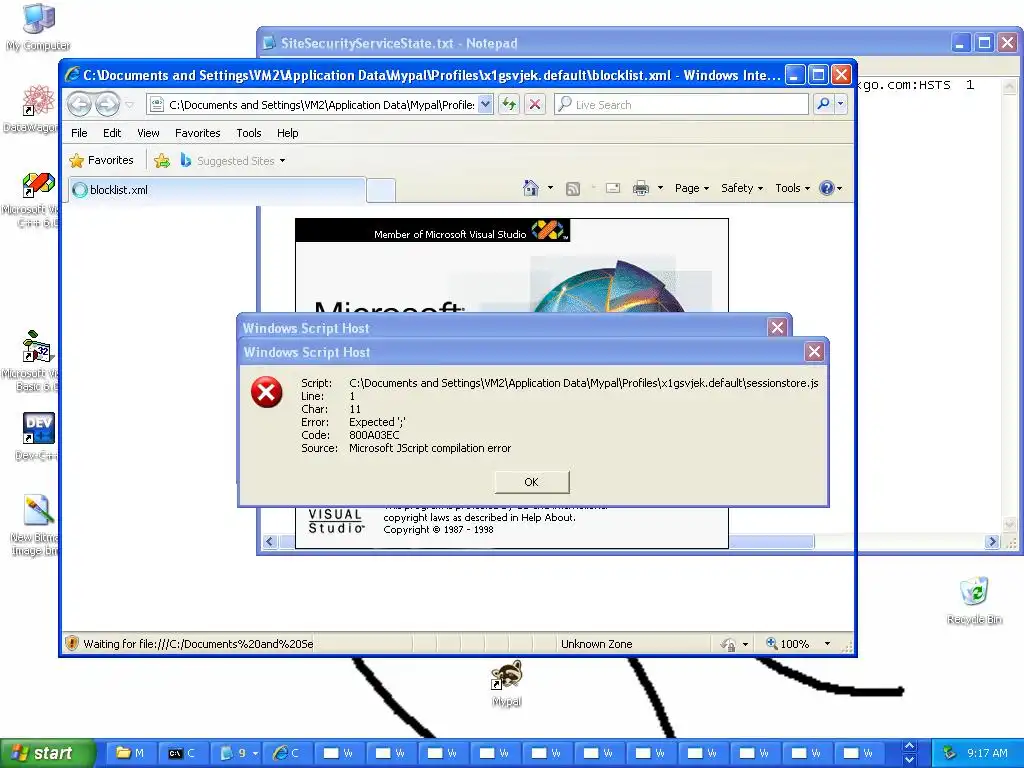
Task: Open the Tools command bar dropdown
Action: point(792,188)
